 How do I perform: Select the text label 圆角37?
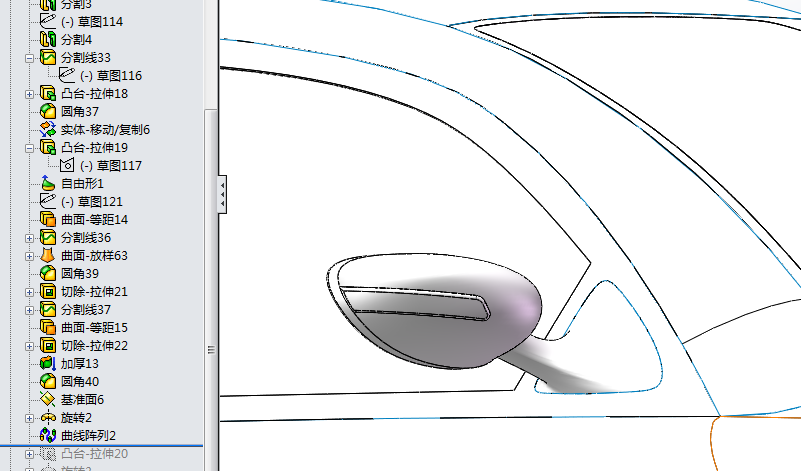click(80, 111)
